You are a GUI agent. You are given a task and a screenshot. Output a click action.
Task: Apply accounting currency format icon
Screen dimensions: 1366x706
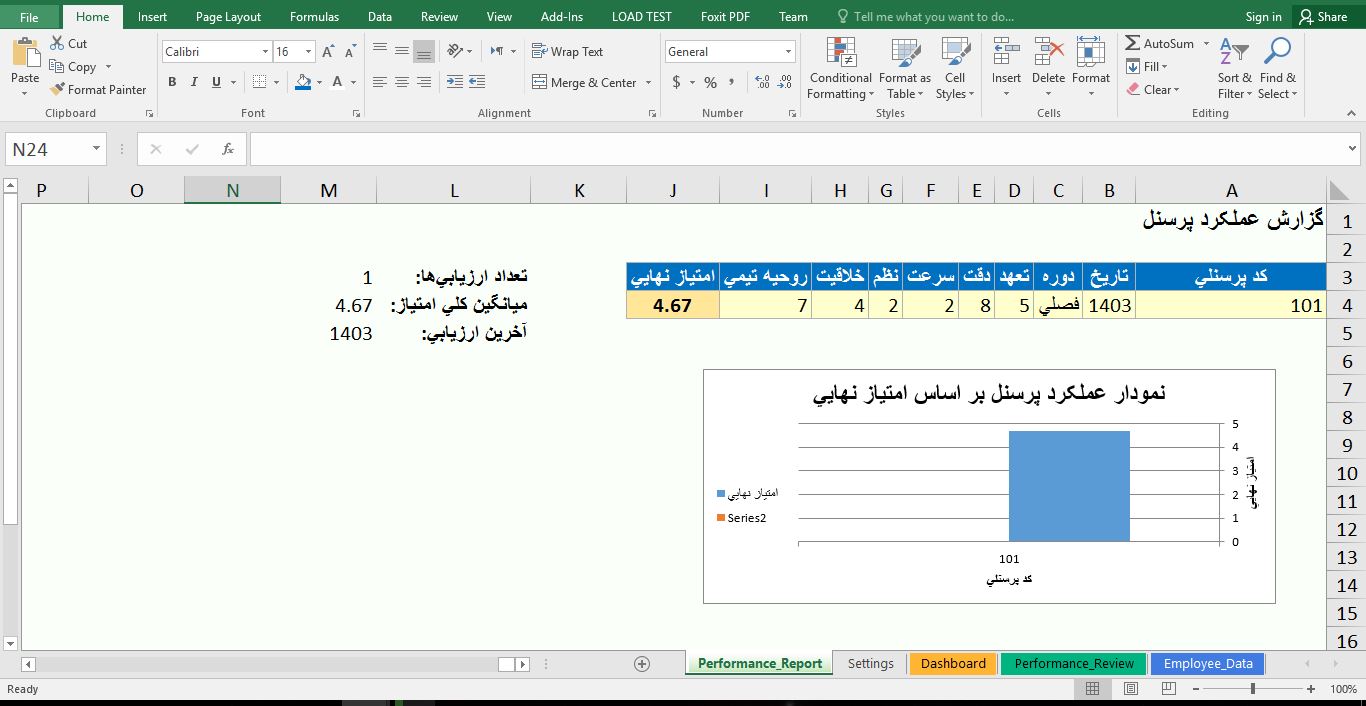pyautogui.click(x=677, y=82)
